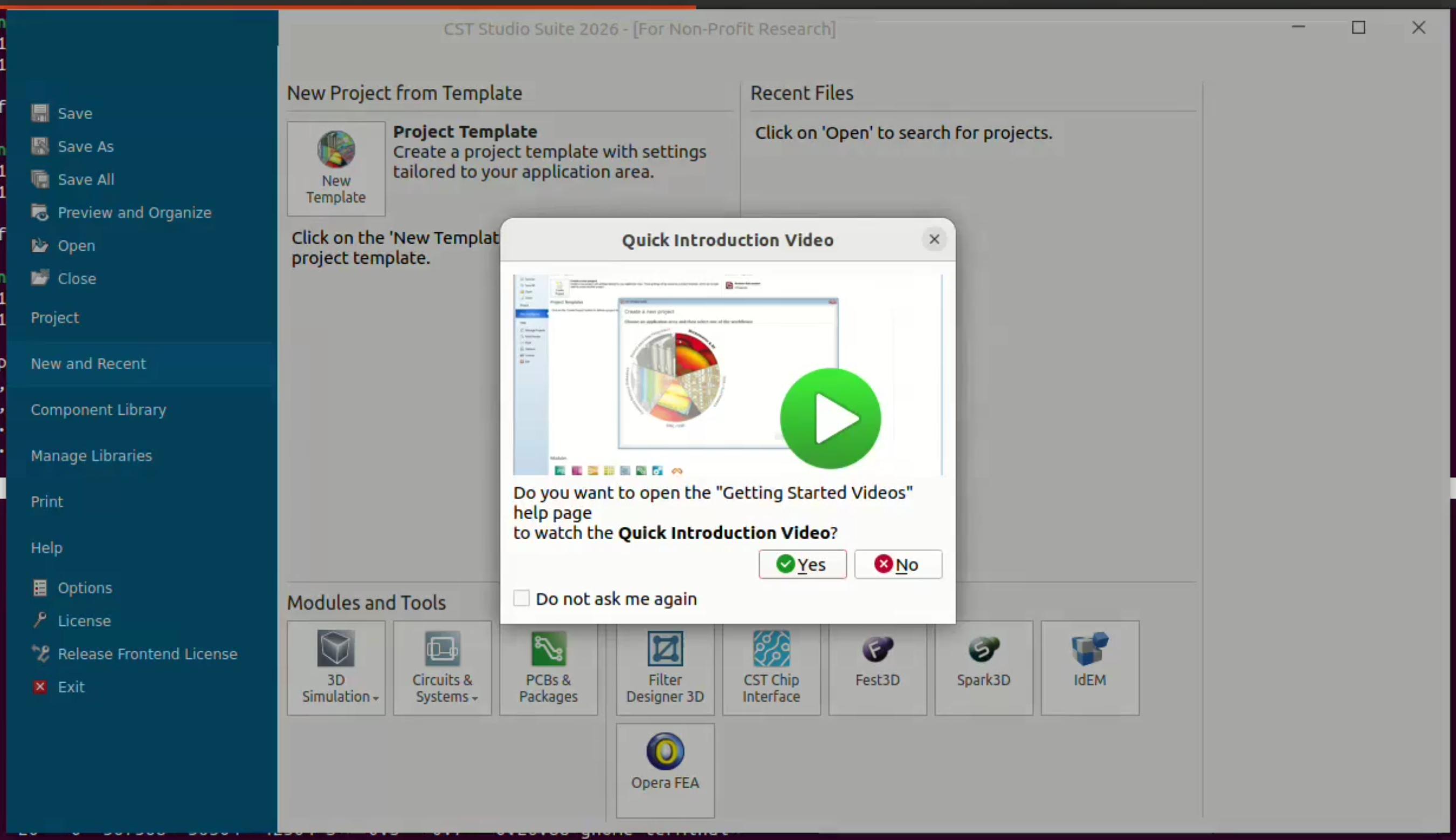Image resolution: width=1456 pixels, height=840 pixels.
Task: Click the New Project from Template heading
Action: [405, 93]
